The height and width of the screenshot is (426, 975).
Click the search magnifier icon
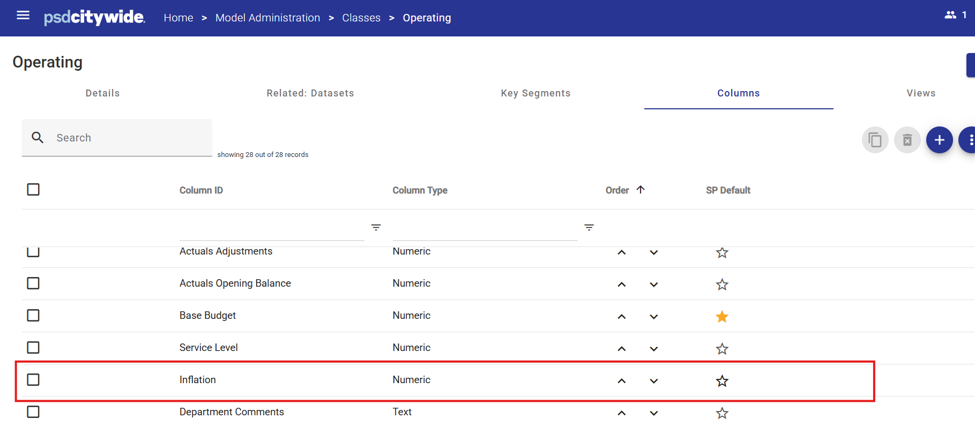tap(38, 137)
